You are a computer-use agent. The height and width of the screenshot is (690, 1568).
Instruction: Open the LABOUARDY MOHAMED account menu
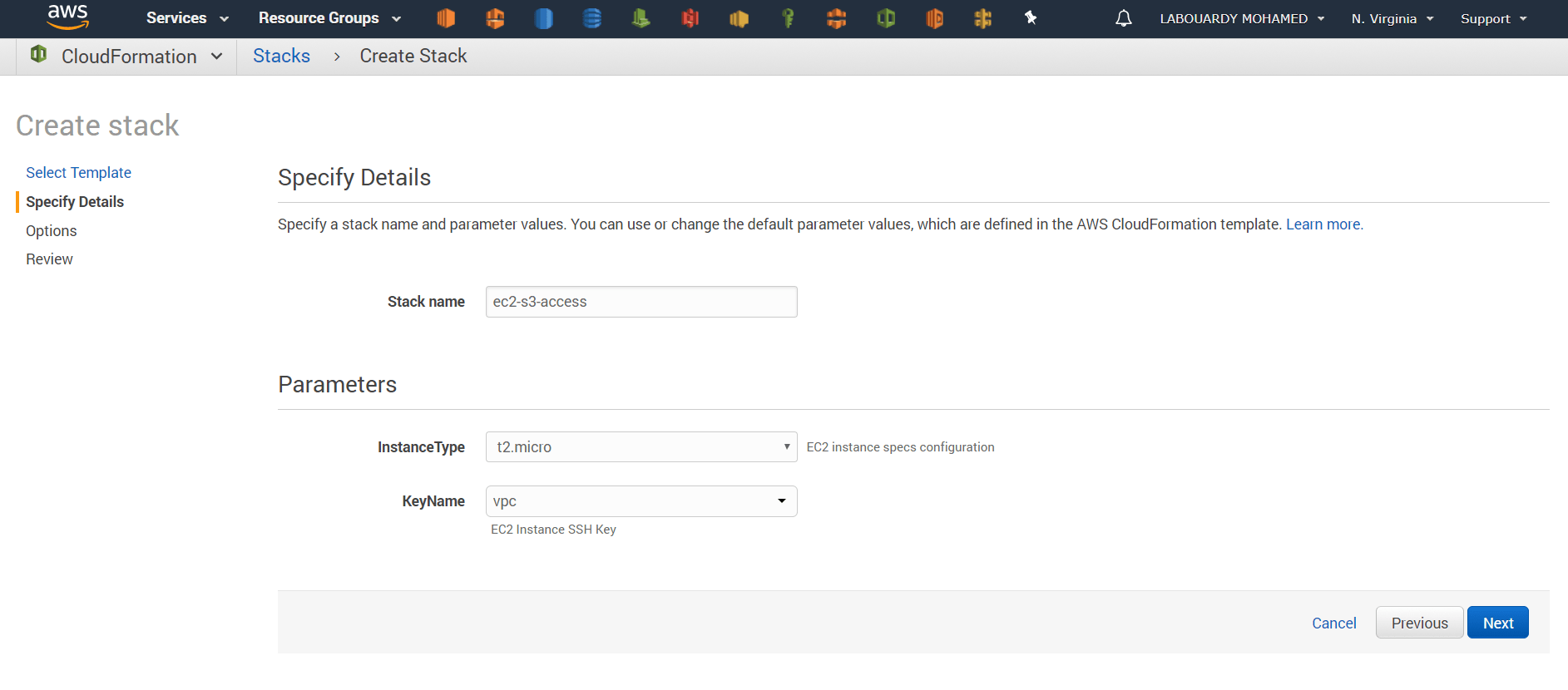click(x=1242, y=18)
